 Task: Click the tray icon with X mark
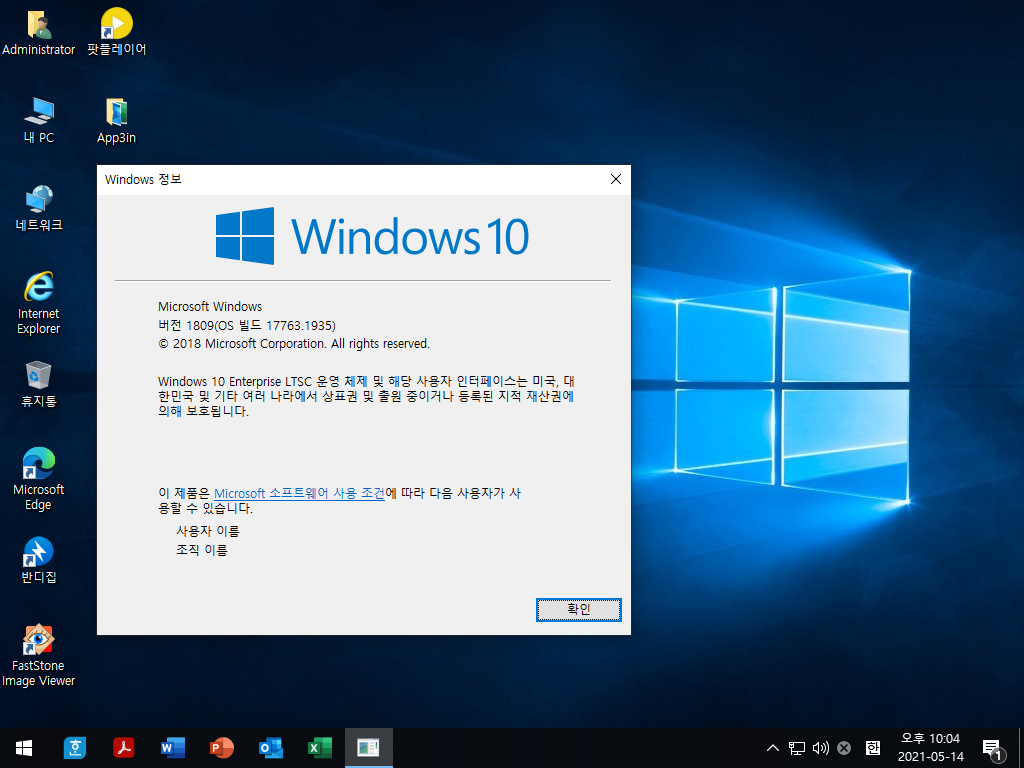844,748
